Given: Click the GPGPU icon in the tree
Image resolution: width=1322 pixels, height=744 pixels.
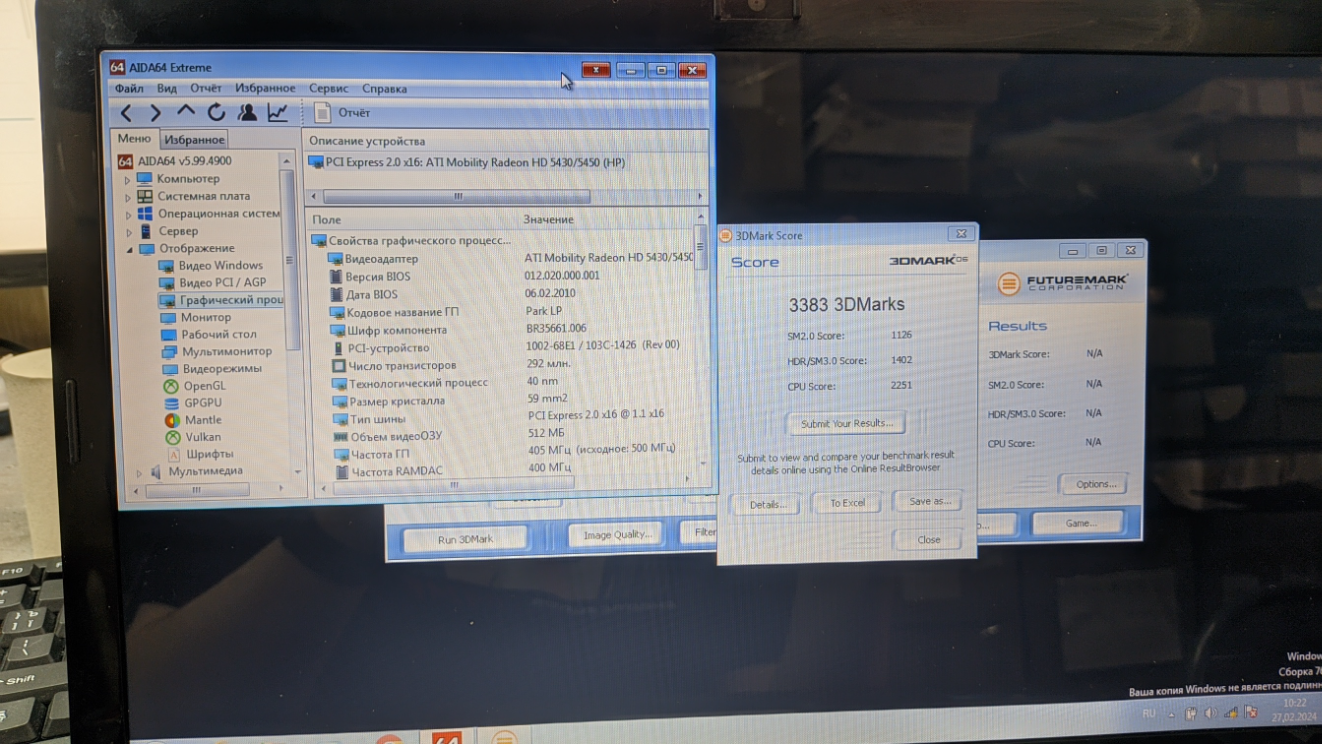Looking at the screenshot, I should (172, 402).
